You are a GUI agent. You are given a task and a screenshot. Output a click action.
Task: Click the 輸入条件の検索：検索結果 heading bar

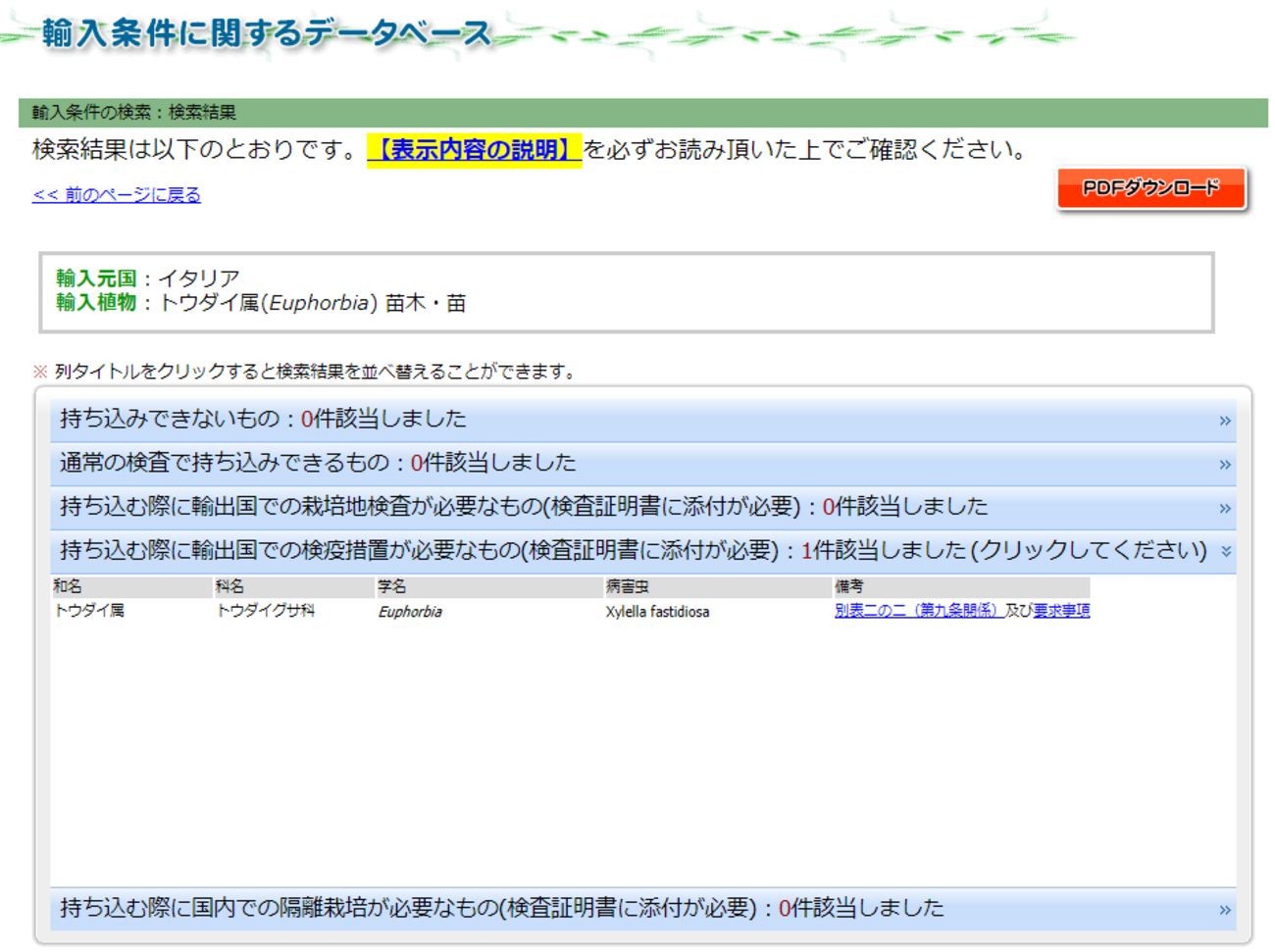tap(642, 113)
